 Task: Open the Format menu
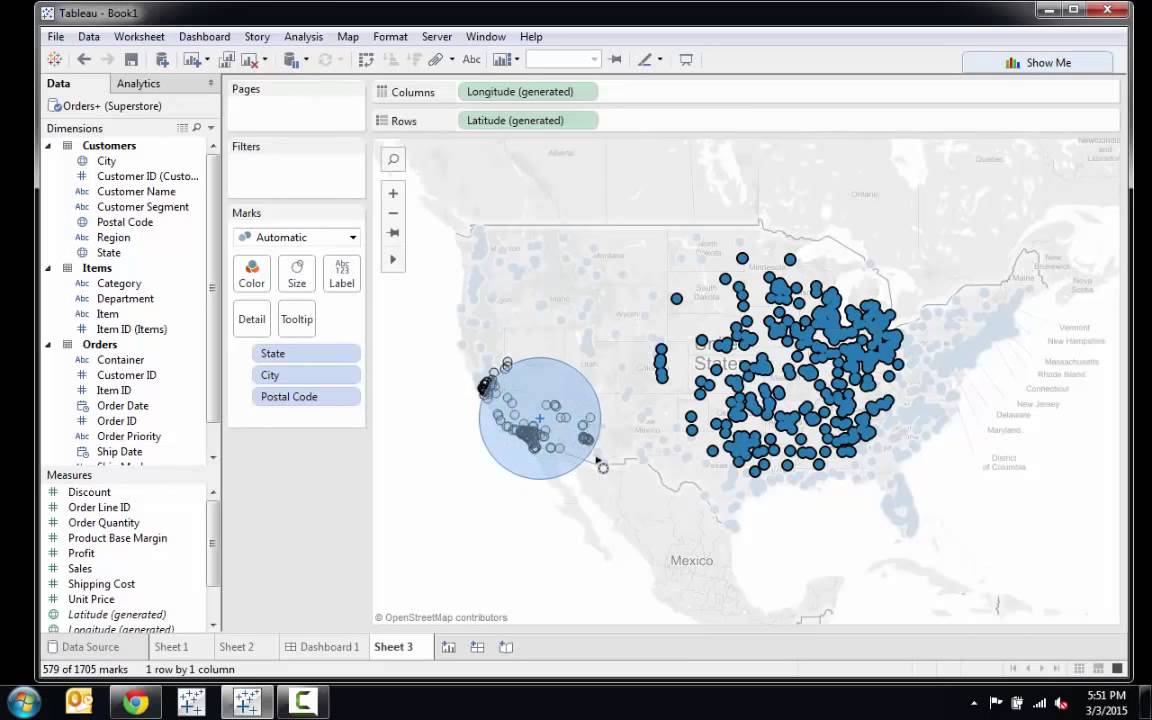point(390,37)
